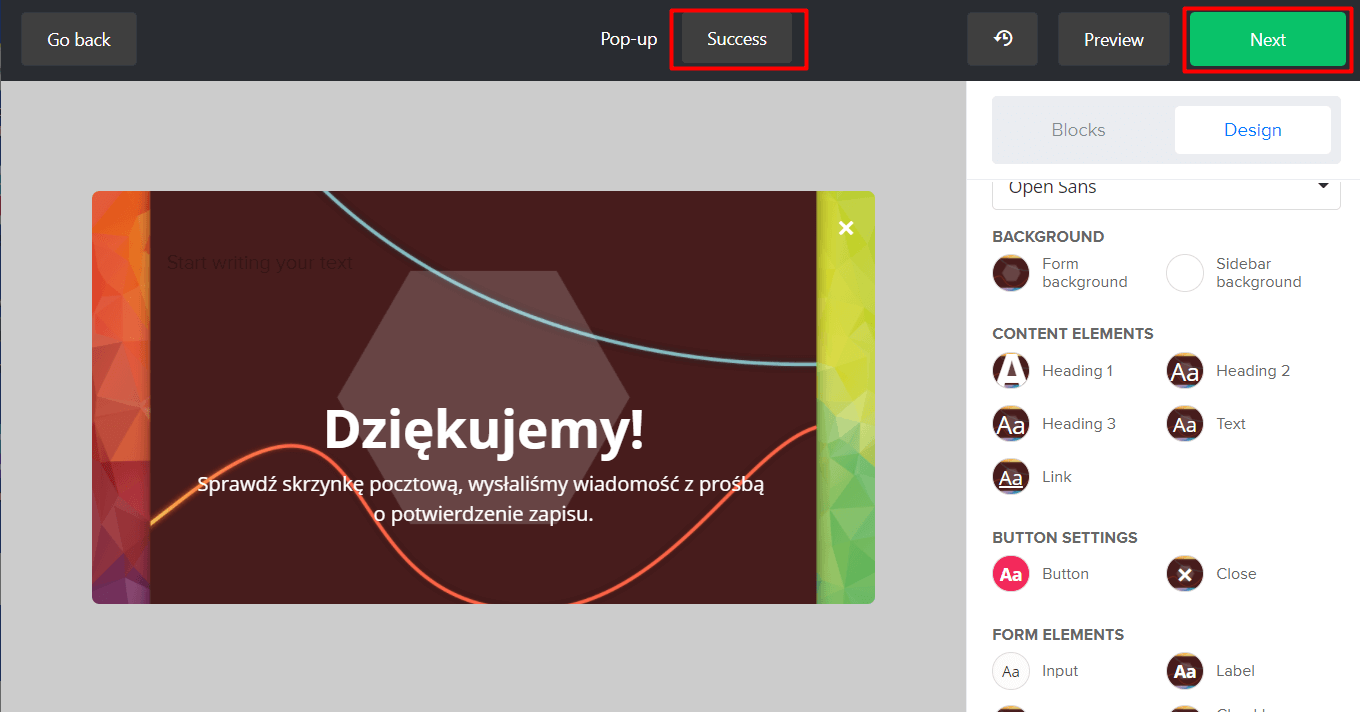
Task: Switch to the Success view
Action: (737, 39)
